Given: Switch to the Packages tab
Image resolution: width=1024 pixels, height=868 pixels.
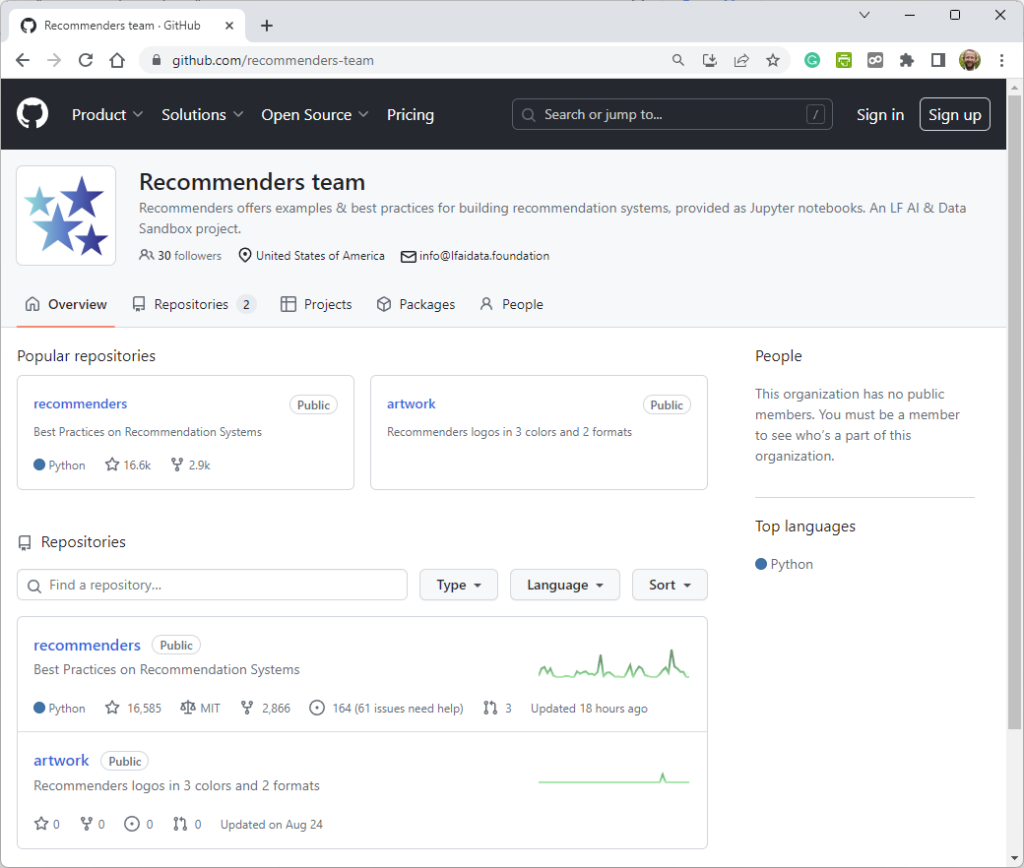Looking at the screenshot, I should [415, 304].
